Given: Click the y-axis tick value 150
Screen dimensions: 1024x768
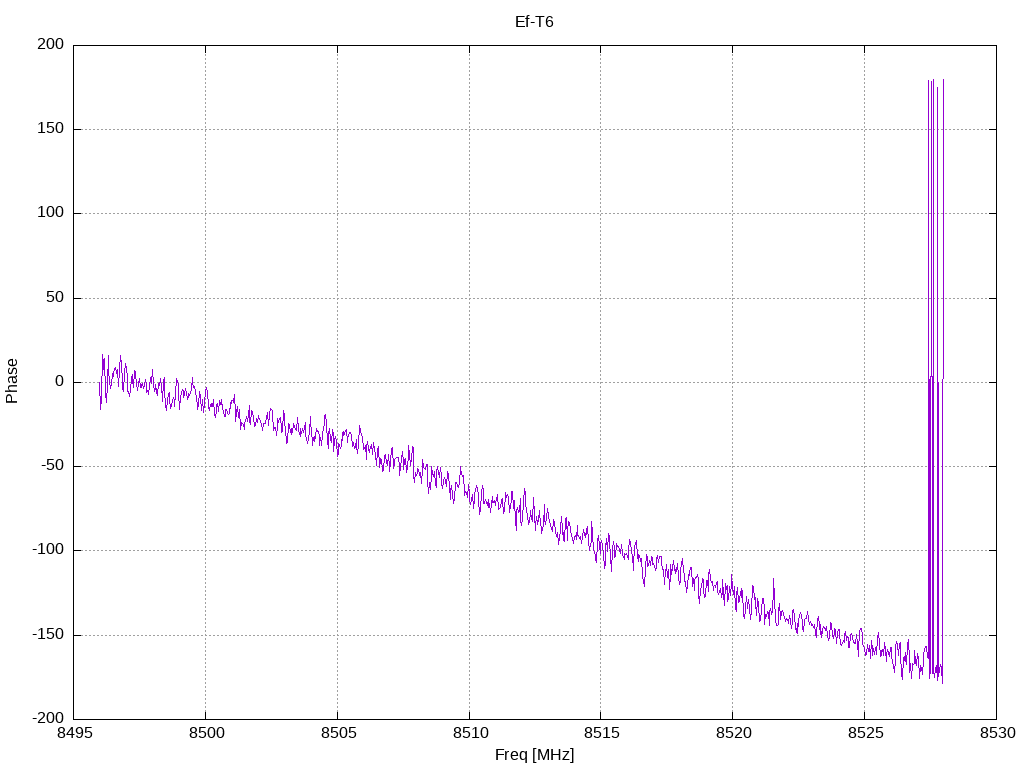Looking at the screenshot, I should [x=51, y=129].
